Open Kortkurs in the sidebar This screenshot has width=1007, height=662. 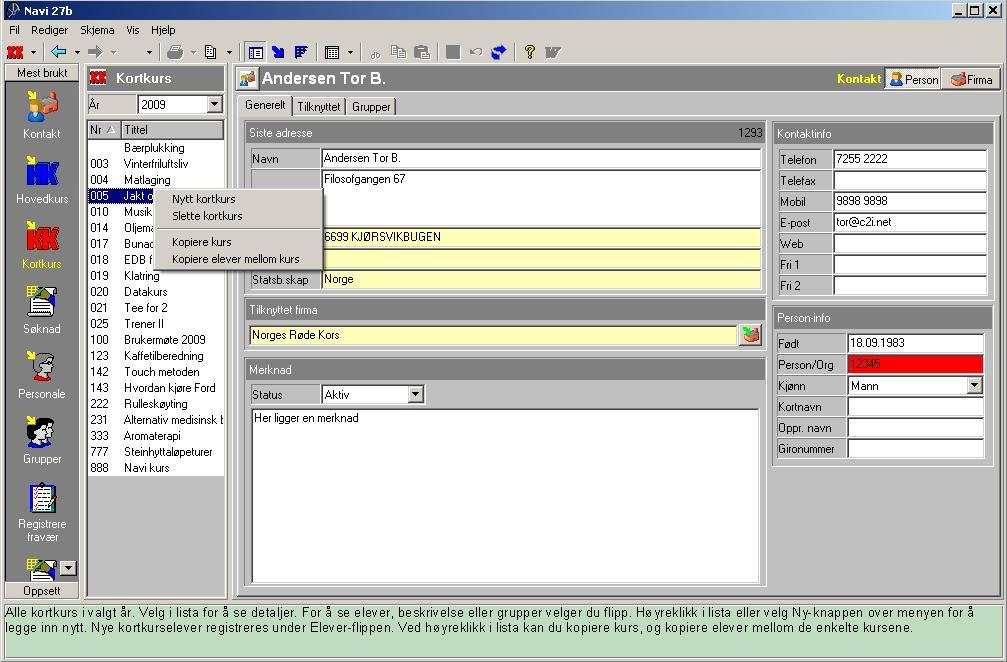[x=42, y=245]
